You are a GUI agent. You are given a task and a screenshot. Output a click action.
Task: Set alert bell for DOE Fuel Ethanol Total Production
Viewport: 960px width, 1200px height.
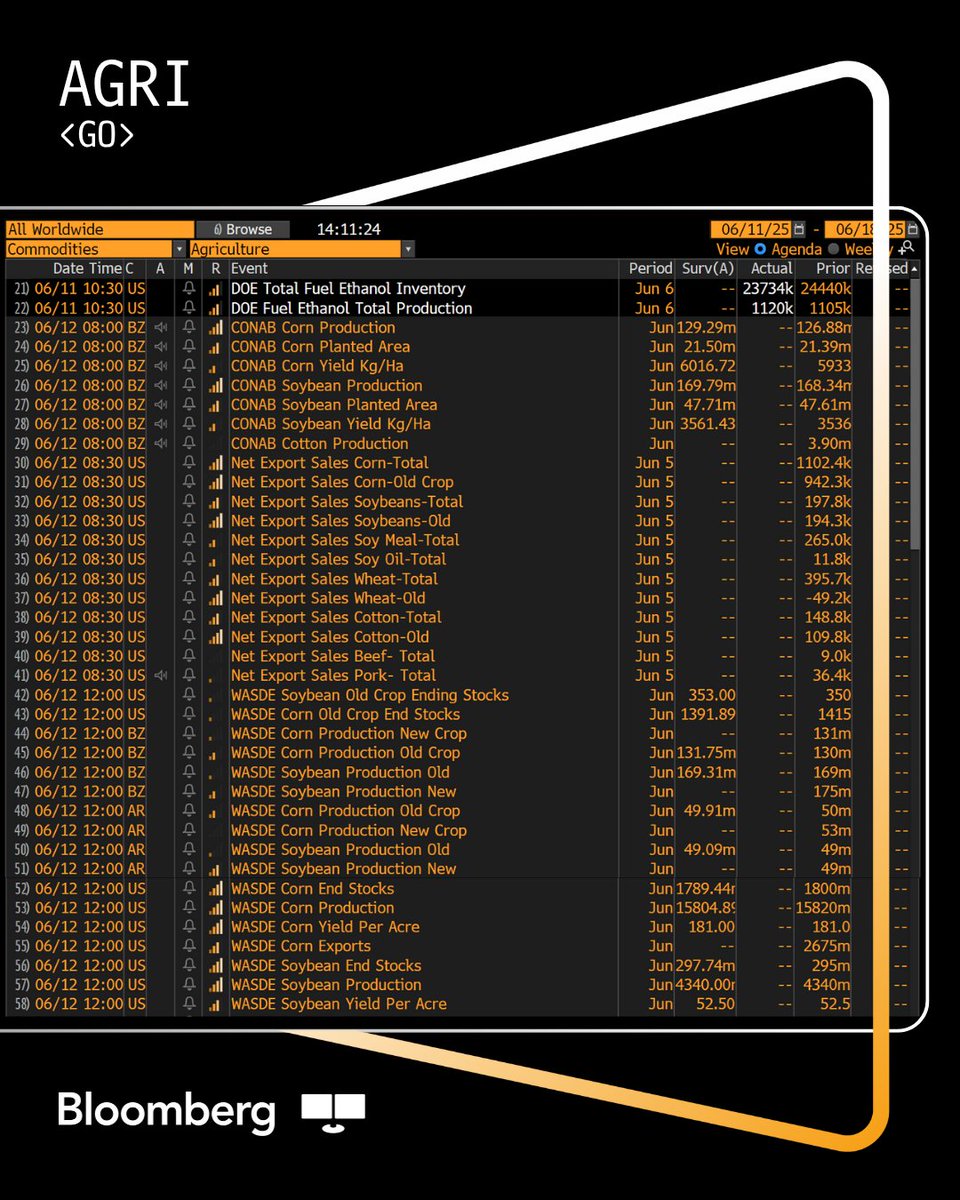(x=189, y=308)
